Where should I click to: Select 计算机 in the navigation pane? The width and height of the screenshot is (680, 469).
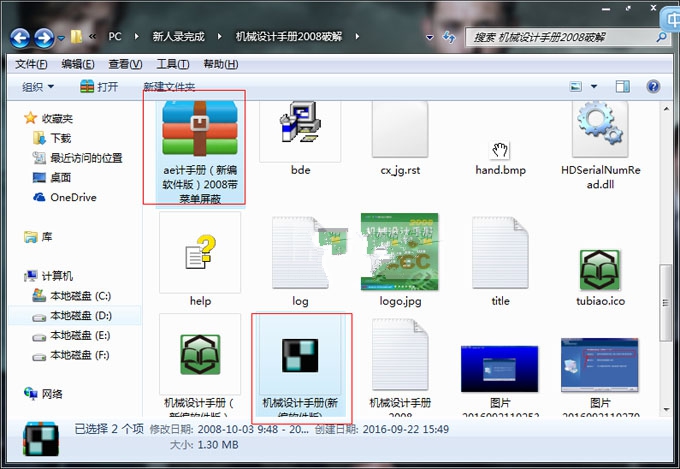point(57,276)
